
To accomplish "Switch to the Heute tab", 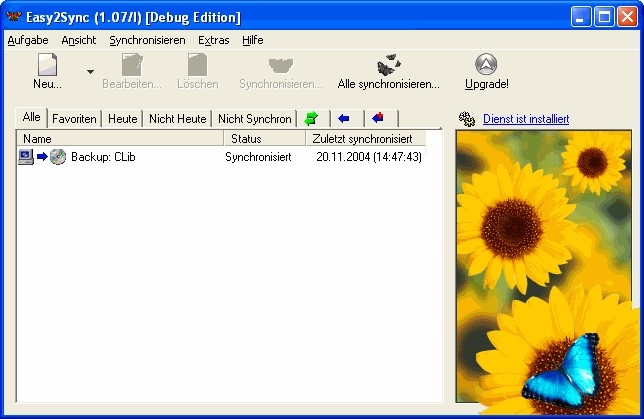I will click(x=122, y=118).
